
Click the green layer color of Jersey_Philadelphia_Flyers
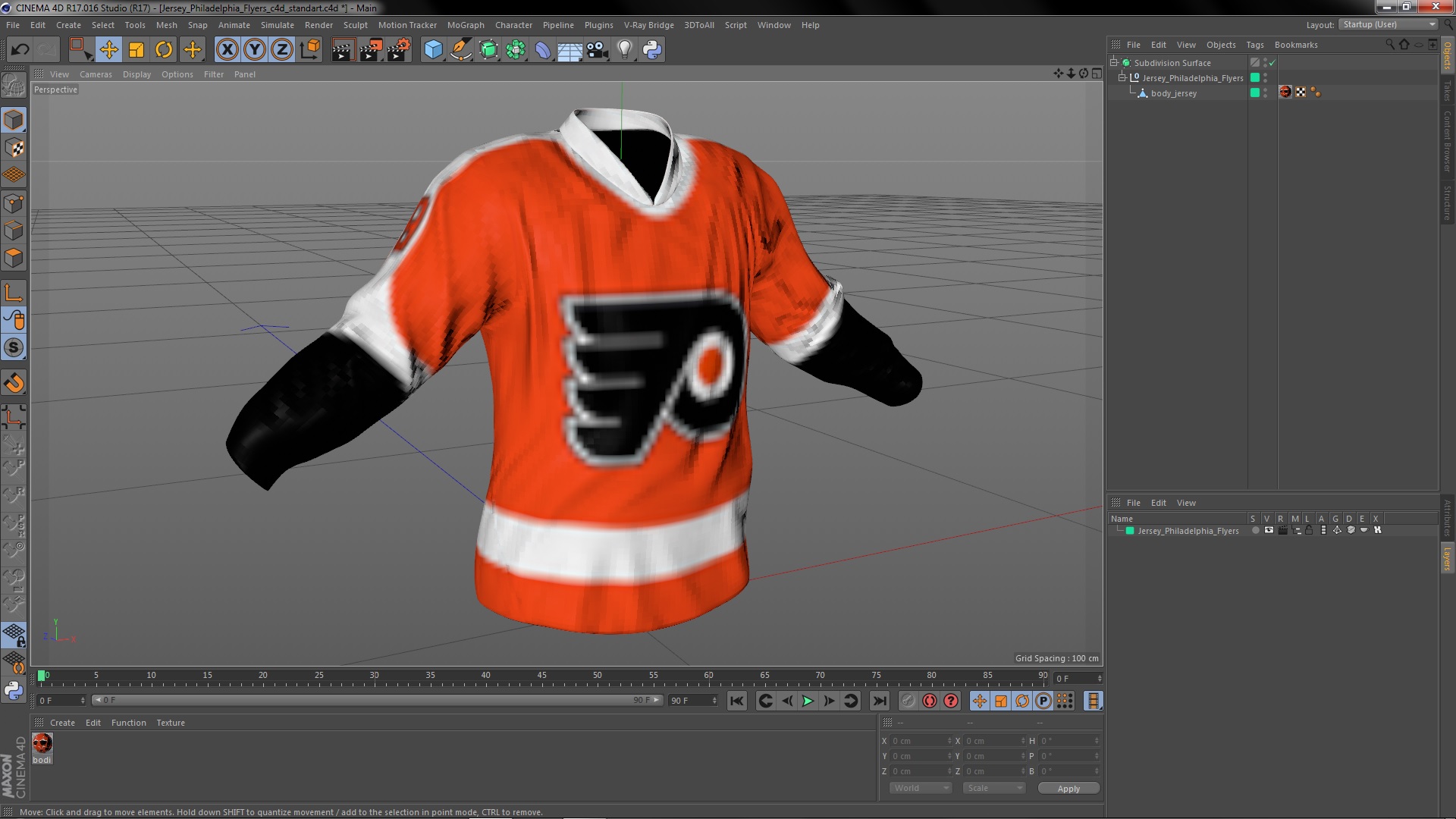tap(1130, 531)
